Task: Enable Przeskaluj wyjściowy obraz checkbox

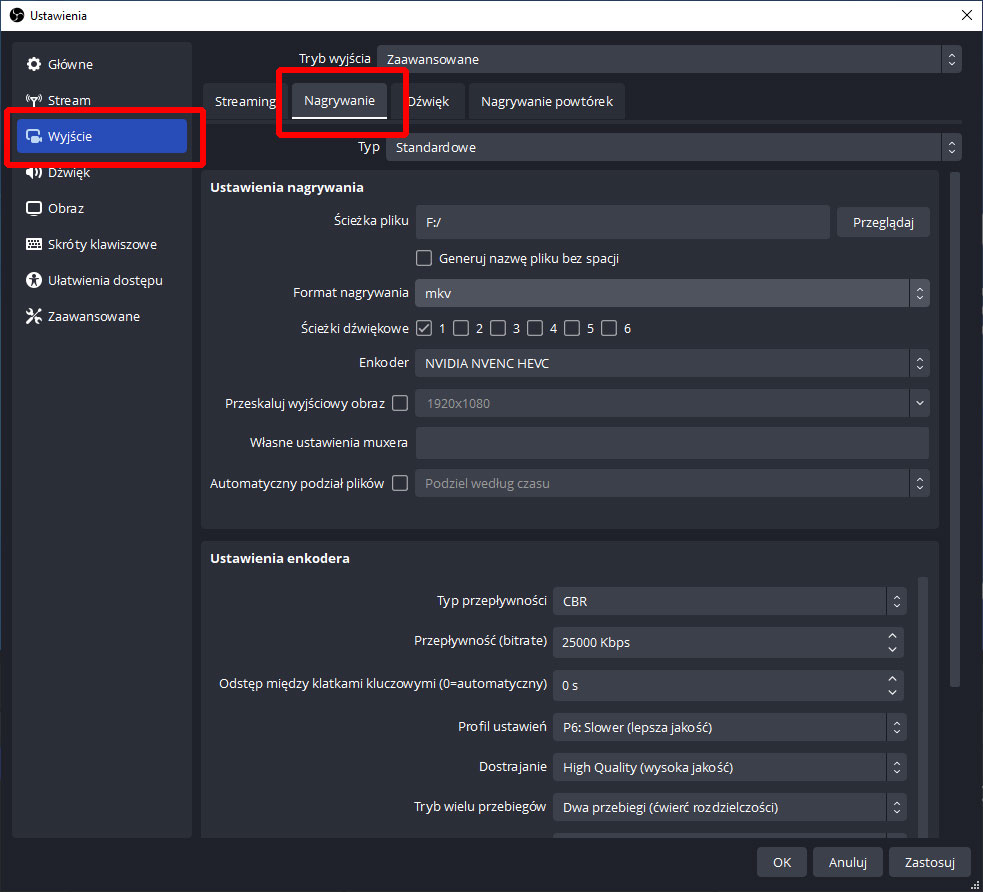Action: (400, 404)
